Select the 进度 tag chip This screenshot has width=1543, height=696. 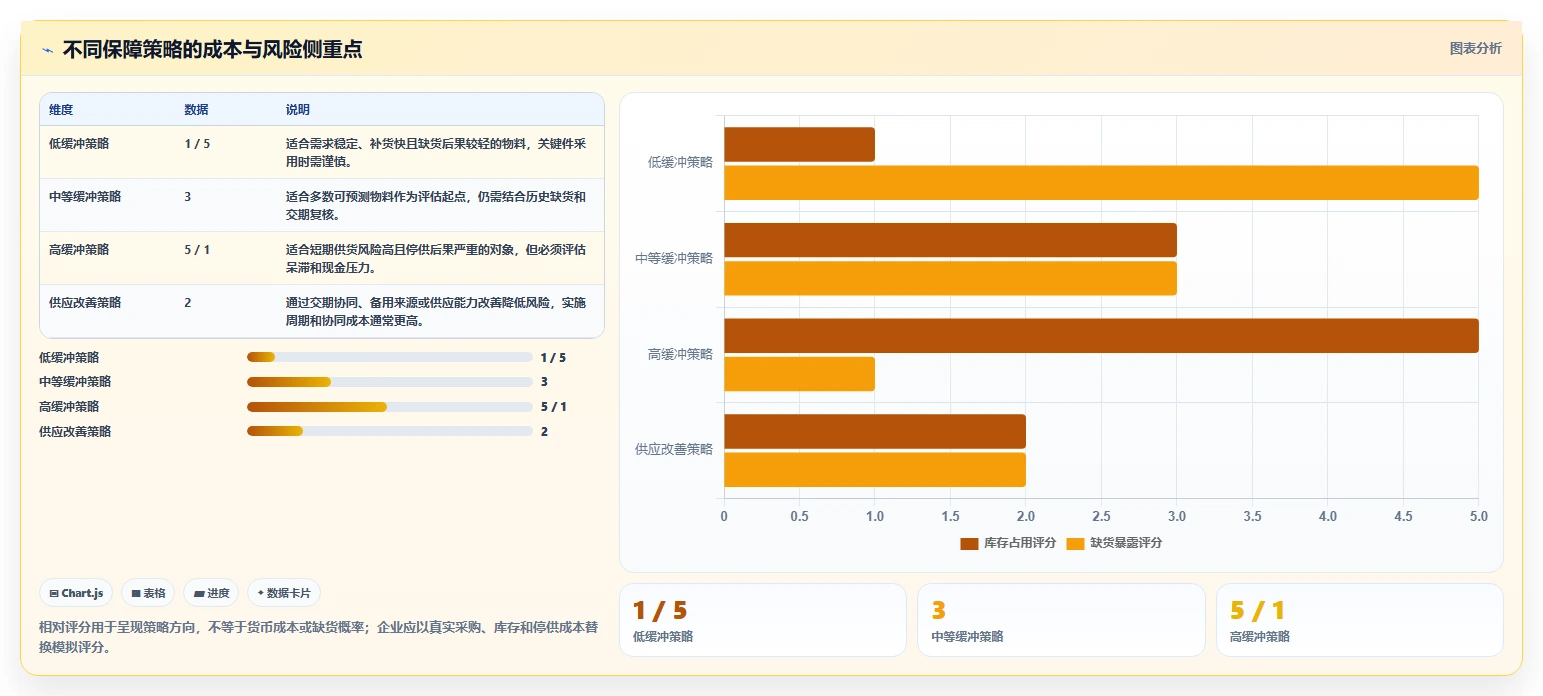(211, 593)
